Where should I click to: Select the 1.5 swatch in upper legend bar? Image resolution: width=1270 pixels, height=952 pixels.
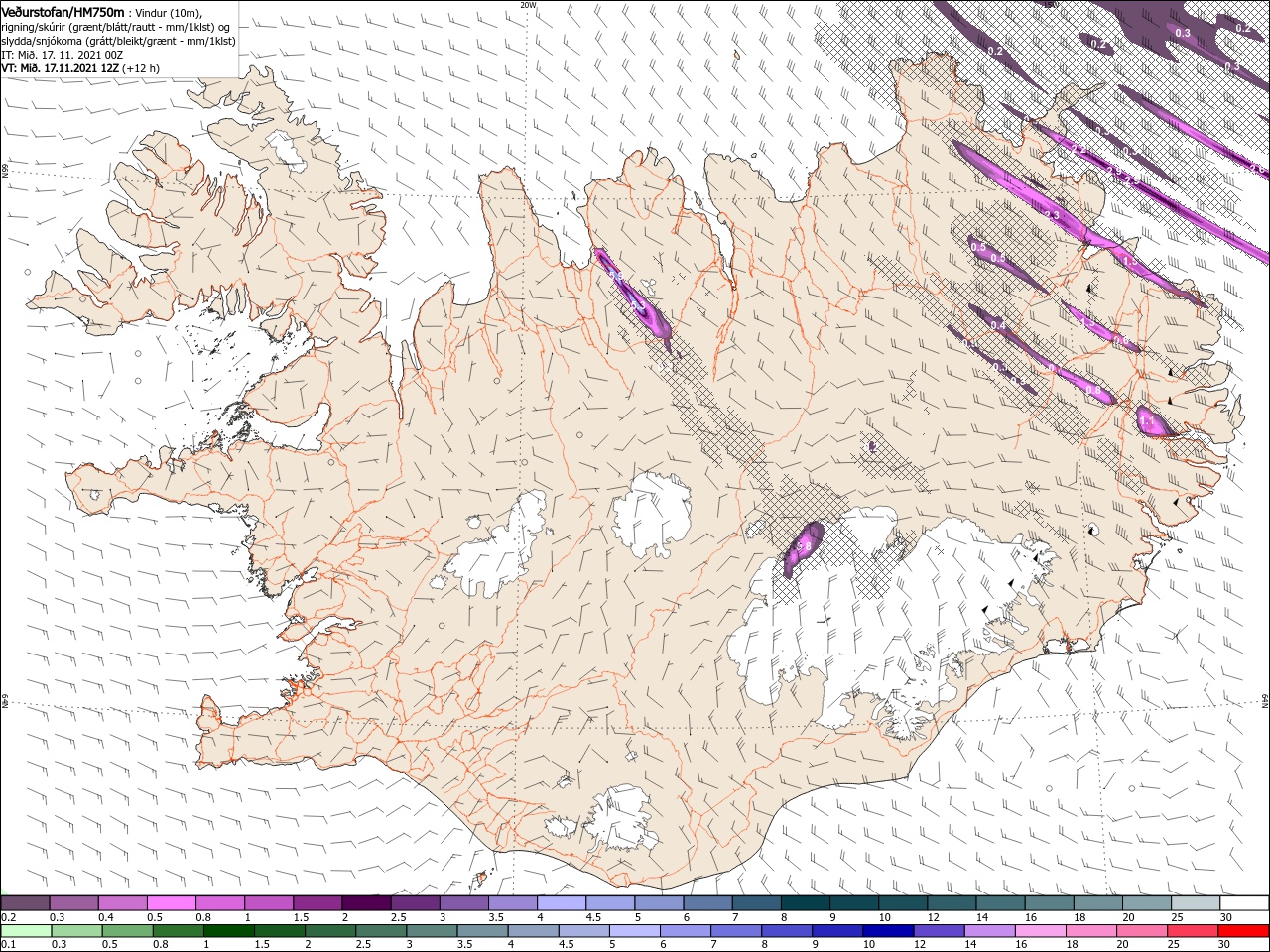click(317, 903)
